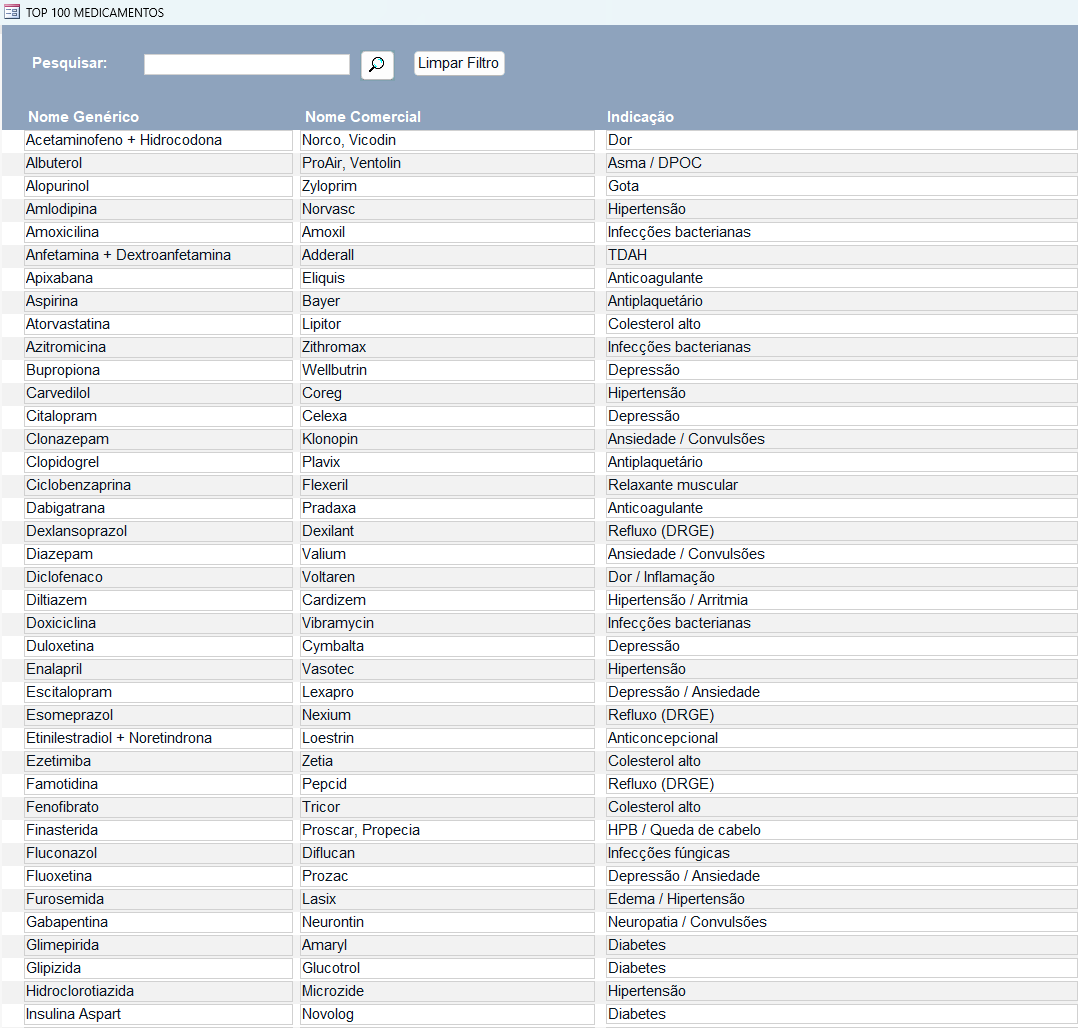Select the Amoxicilina generic name field

(158, 232)
